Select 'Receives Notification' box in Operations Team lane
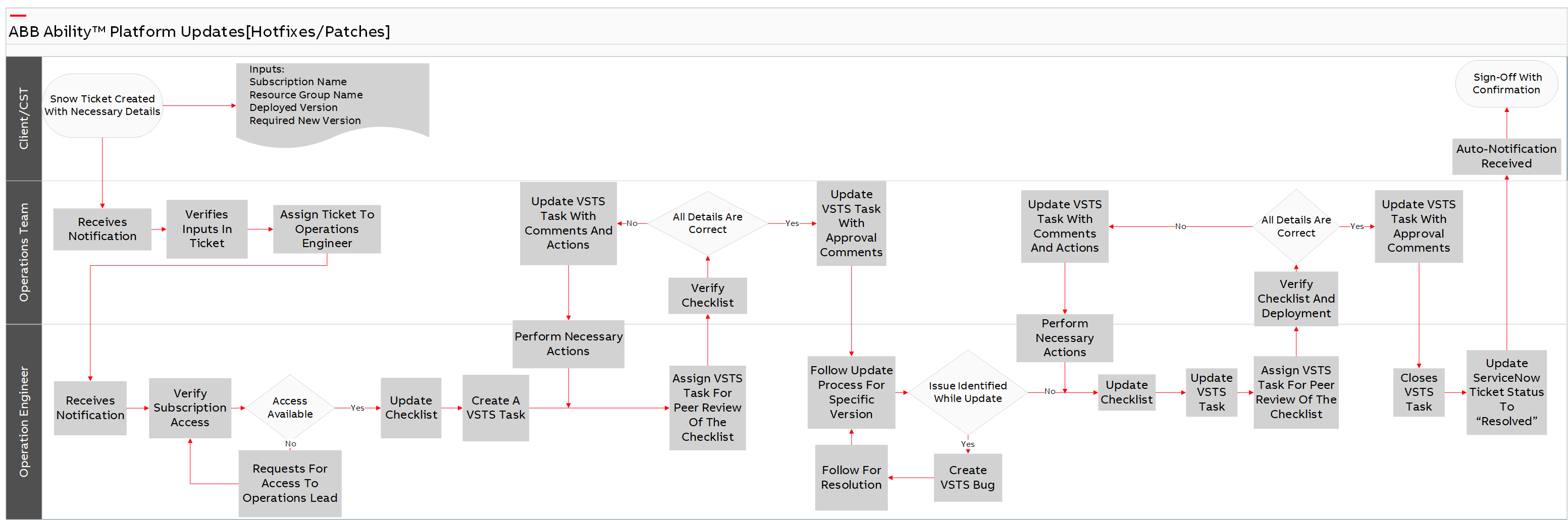The height and width of the screenshot is (520, 1568). [102, 229]
